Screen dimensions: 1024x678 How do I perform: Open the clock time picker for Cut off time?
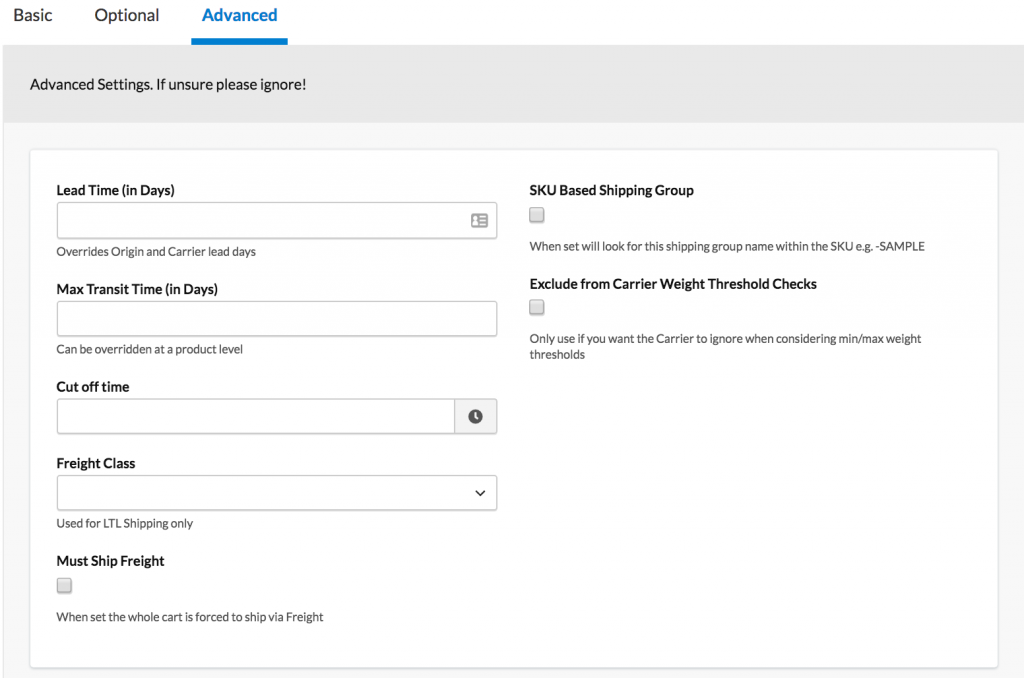(x=475, y=417)
